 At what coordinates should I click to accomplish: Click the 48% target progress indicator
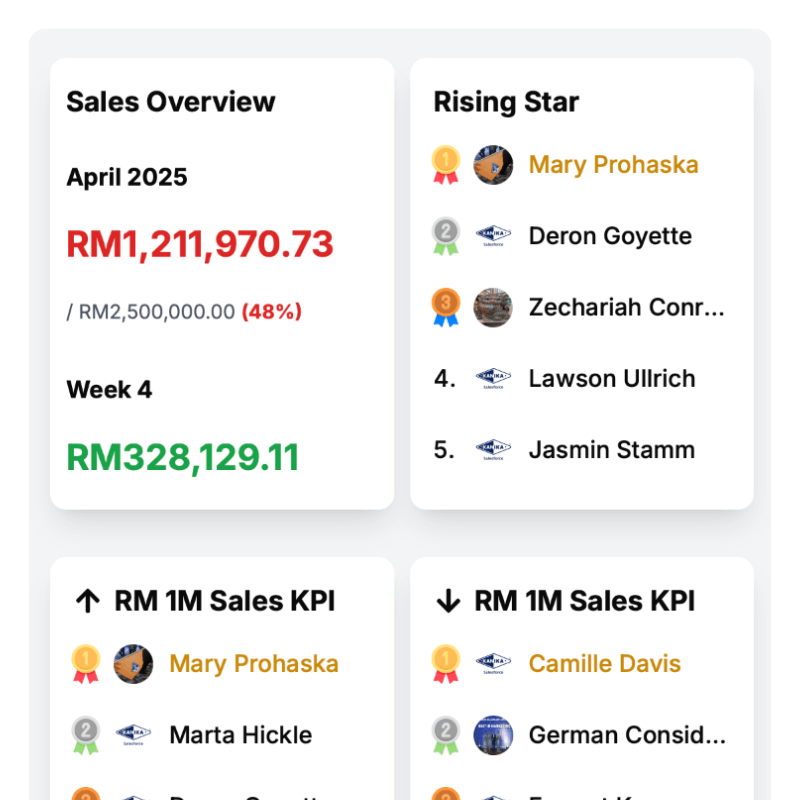[x=271, y=311]
